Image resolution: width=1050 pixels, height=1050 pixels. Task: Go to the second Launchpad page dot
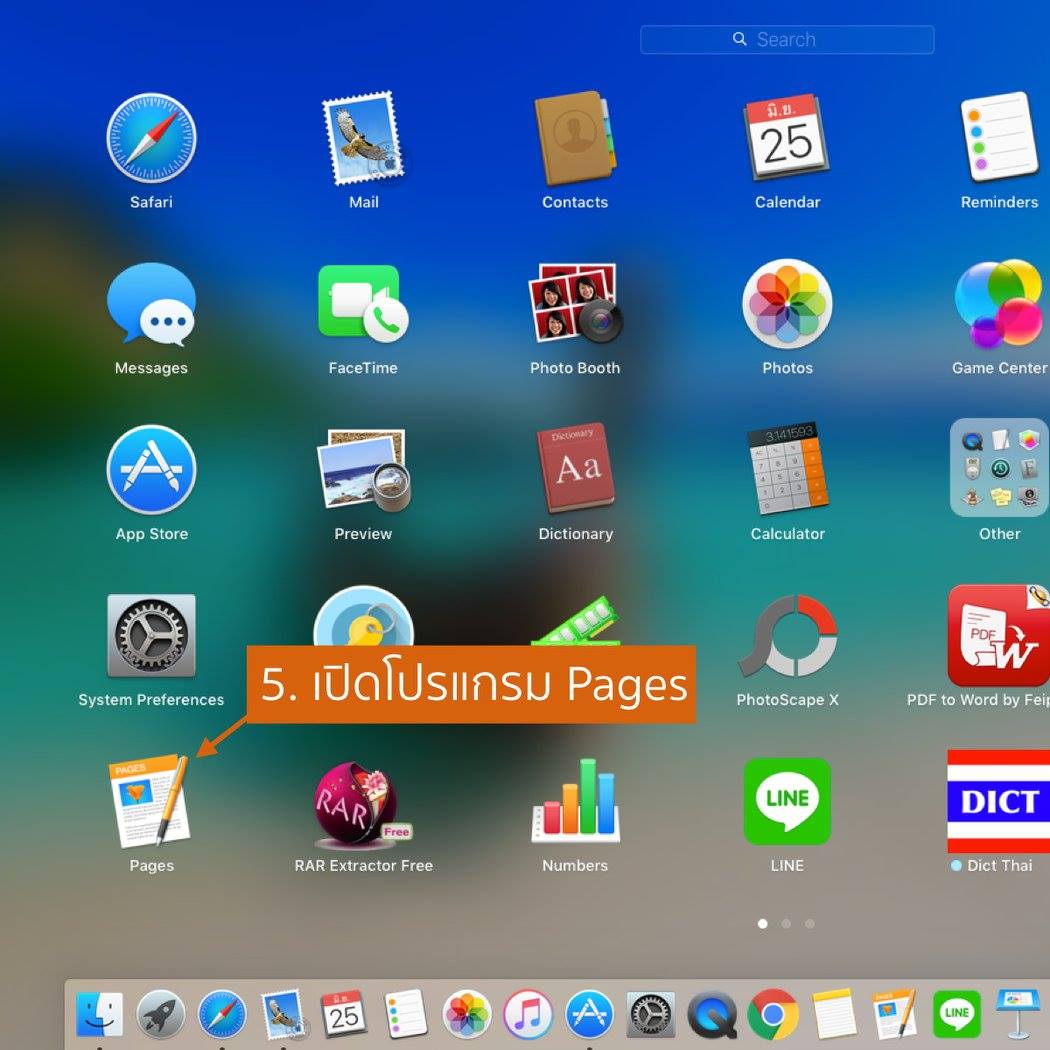[786, 923]
